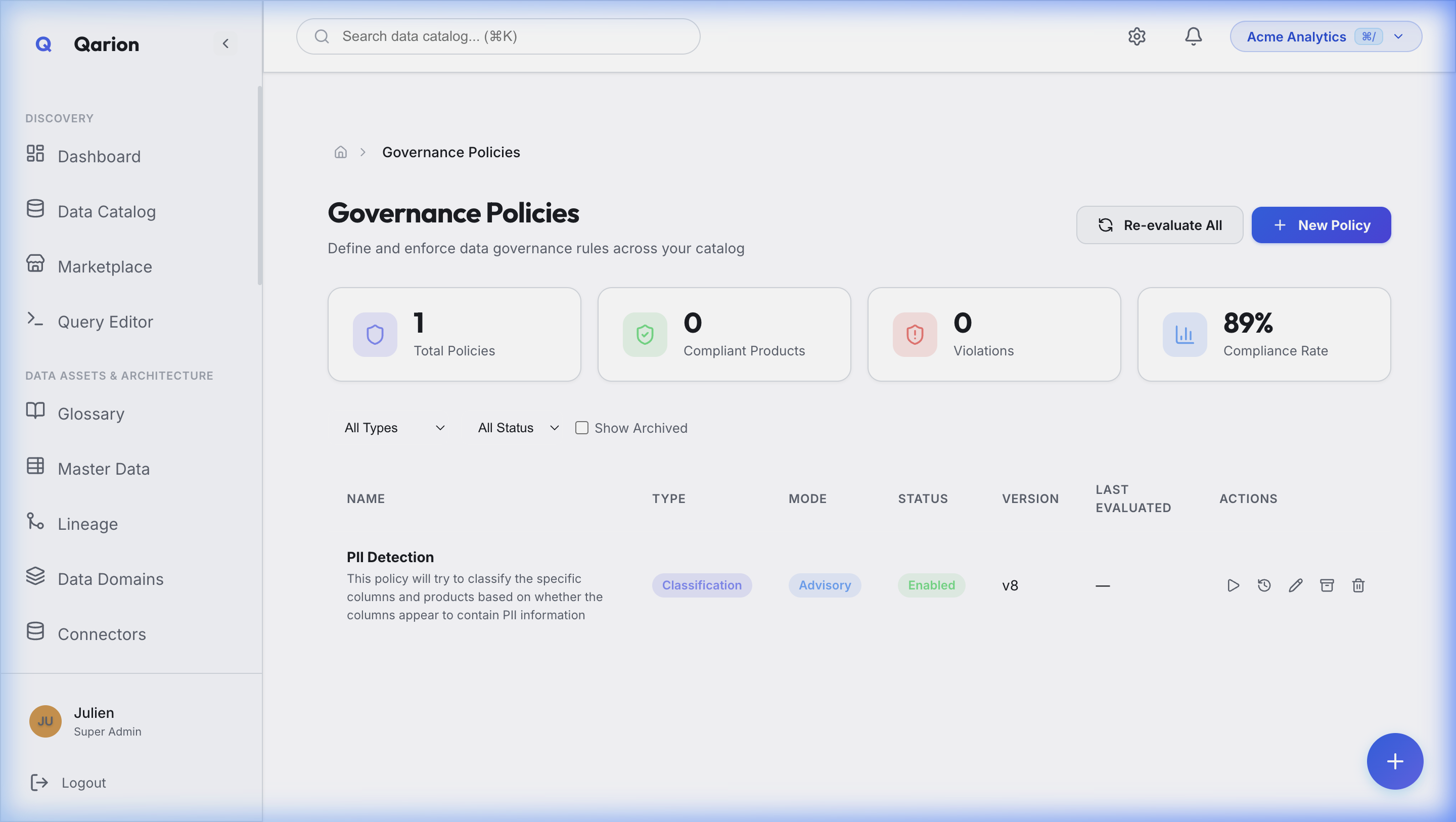Open the All Status filter dropdown
Viewport: 1456px width, 822px height.
pyautogui.click(x=517, y=427)
